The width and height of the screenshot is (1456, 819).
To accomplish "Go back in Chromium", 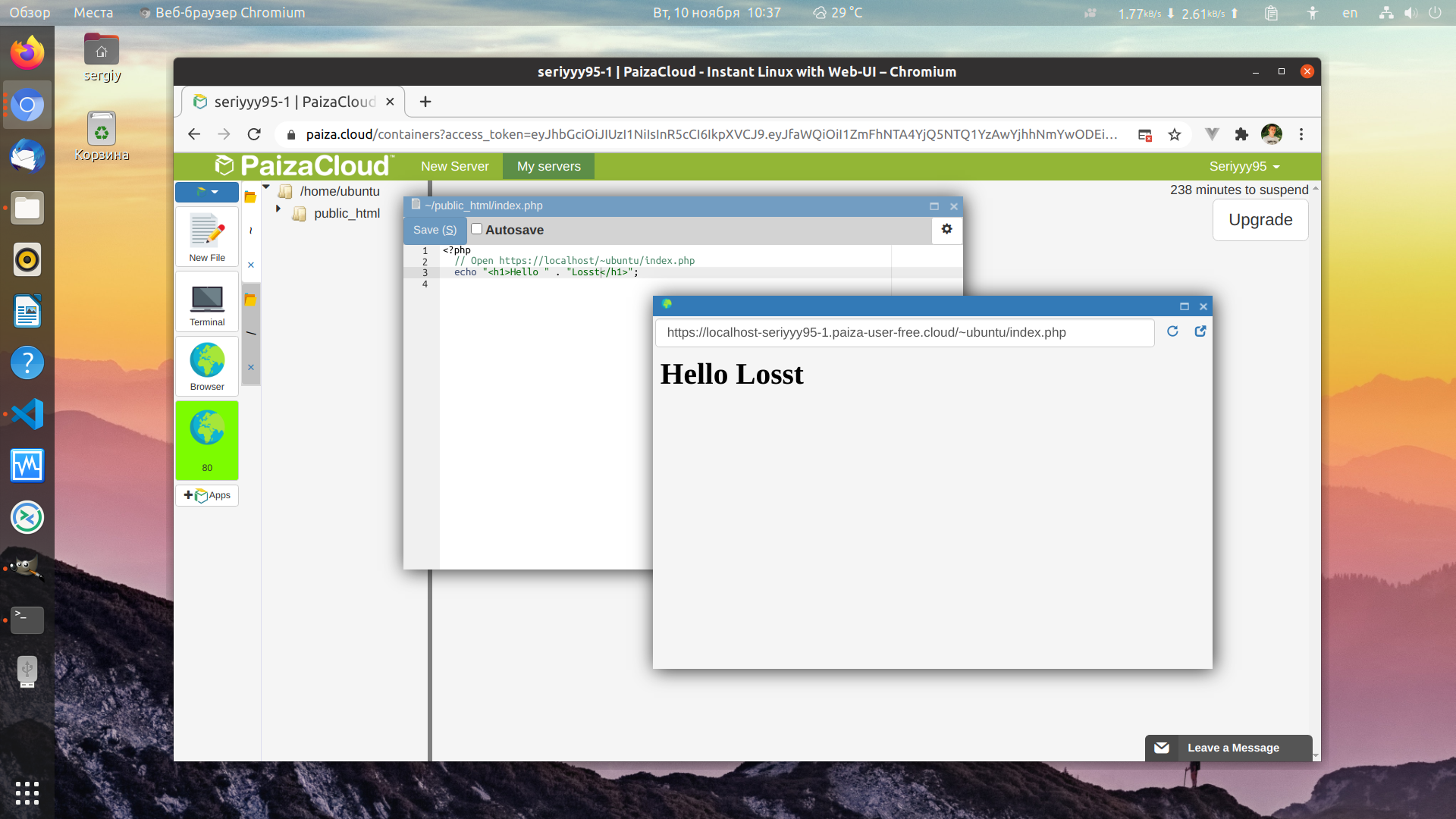I will (194, 134).
